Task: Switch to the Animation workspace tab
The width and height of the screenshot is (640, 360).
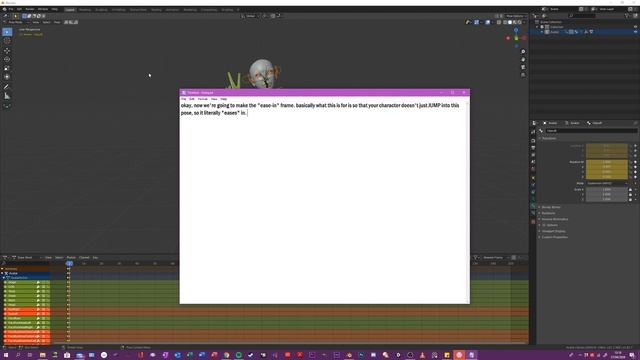Action: coord(172,9)
